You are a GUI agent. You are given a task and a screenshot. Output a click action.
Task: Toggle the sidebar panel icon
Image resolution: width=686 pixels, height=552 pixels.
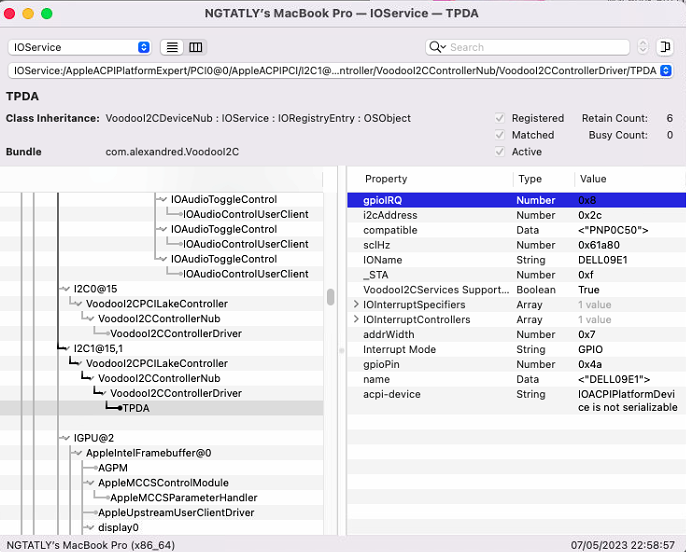pos(663,47)
